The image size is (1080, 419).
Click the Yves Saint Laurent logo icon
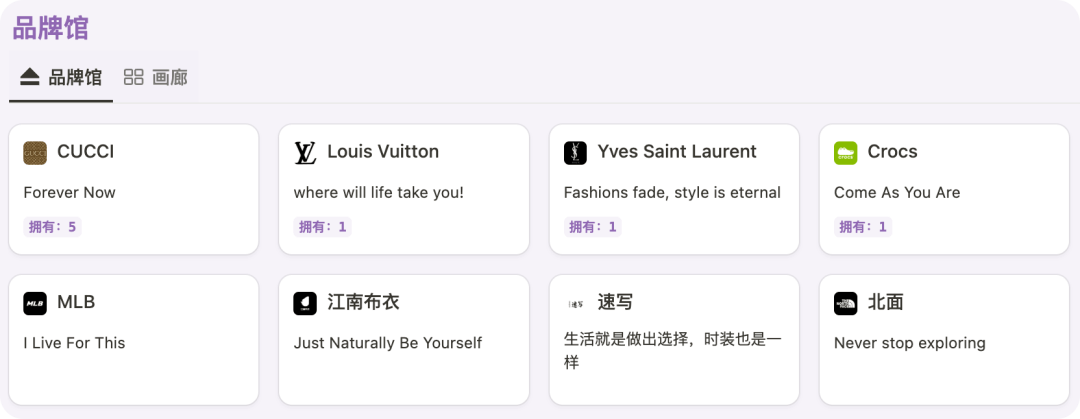(575, 153)
